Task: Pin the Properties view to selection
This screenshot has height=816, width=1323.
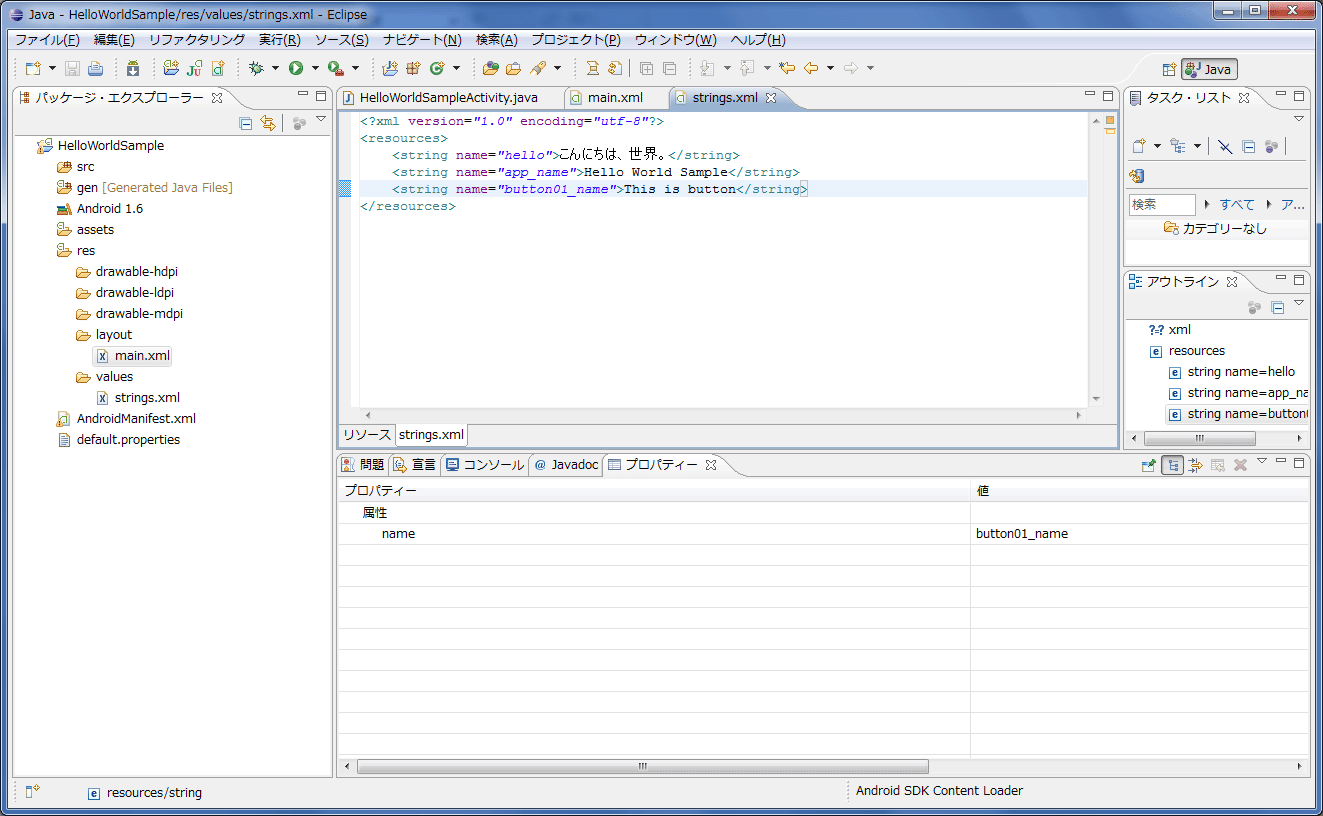Action: tap(1149, 465)
